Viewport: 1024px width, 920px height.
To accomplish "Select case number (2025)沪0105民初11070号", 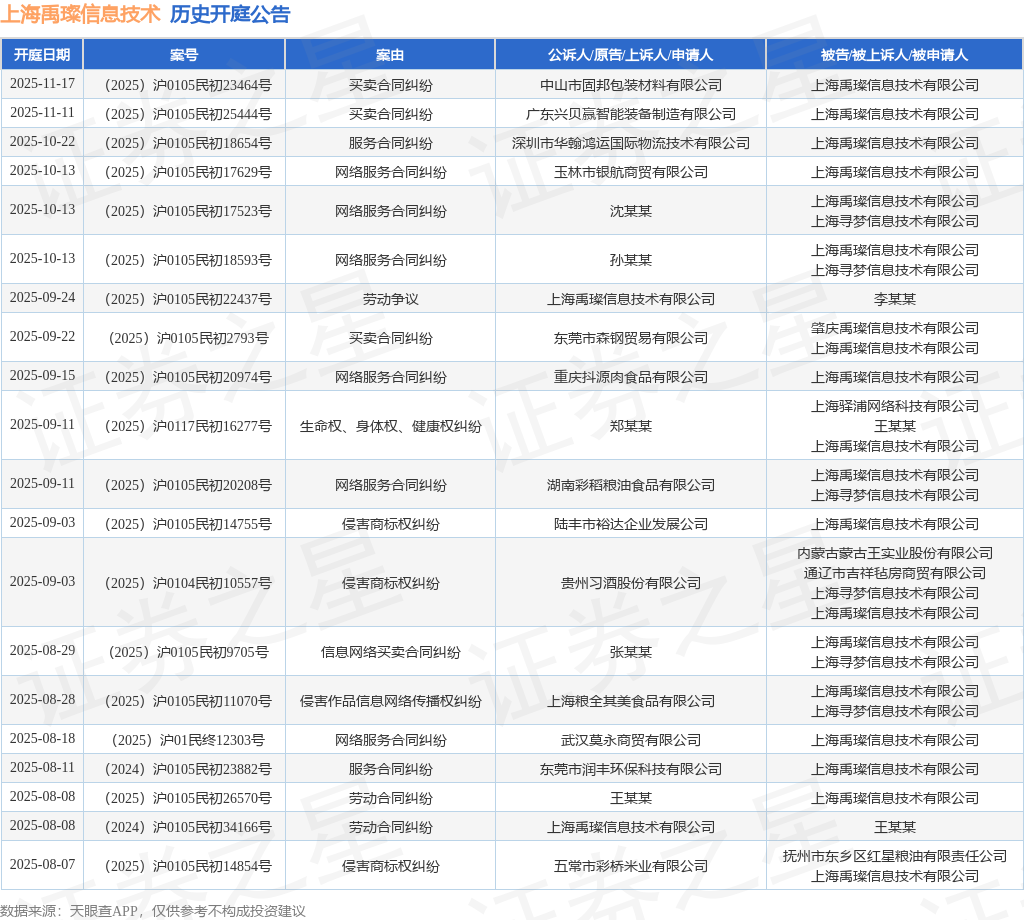I will tap(188, 701).
